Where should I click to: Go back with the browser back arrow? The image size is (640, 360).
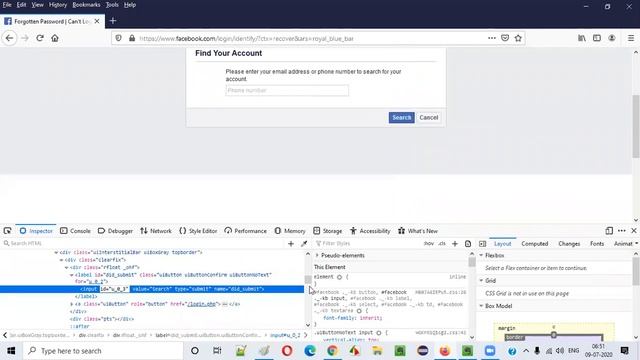tap(9, 38)
